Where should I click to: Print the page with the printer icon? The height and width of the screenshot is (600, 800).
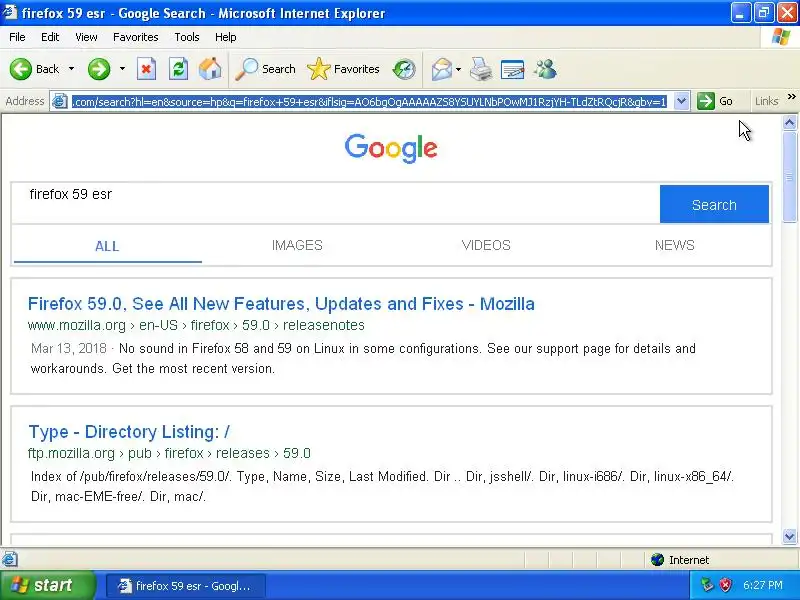pos(481,69)
